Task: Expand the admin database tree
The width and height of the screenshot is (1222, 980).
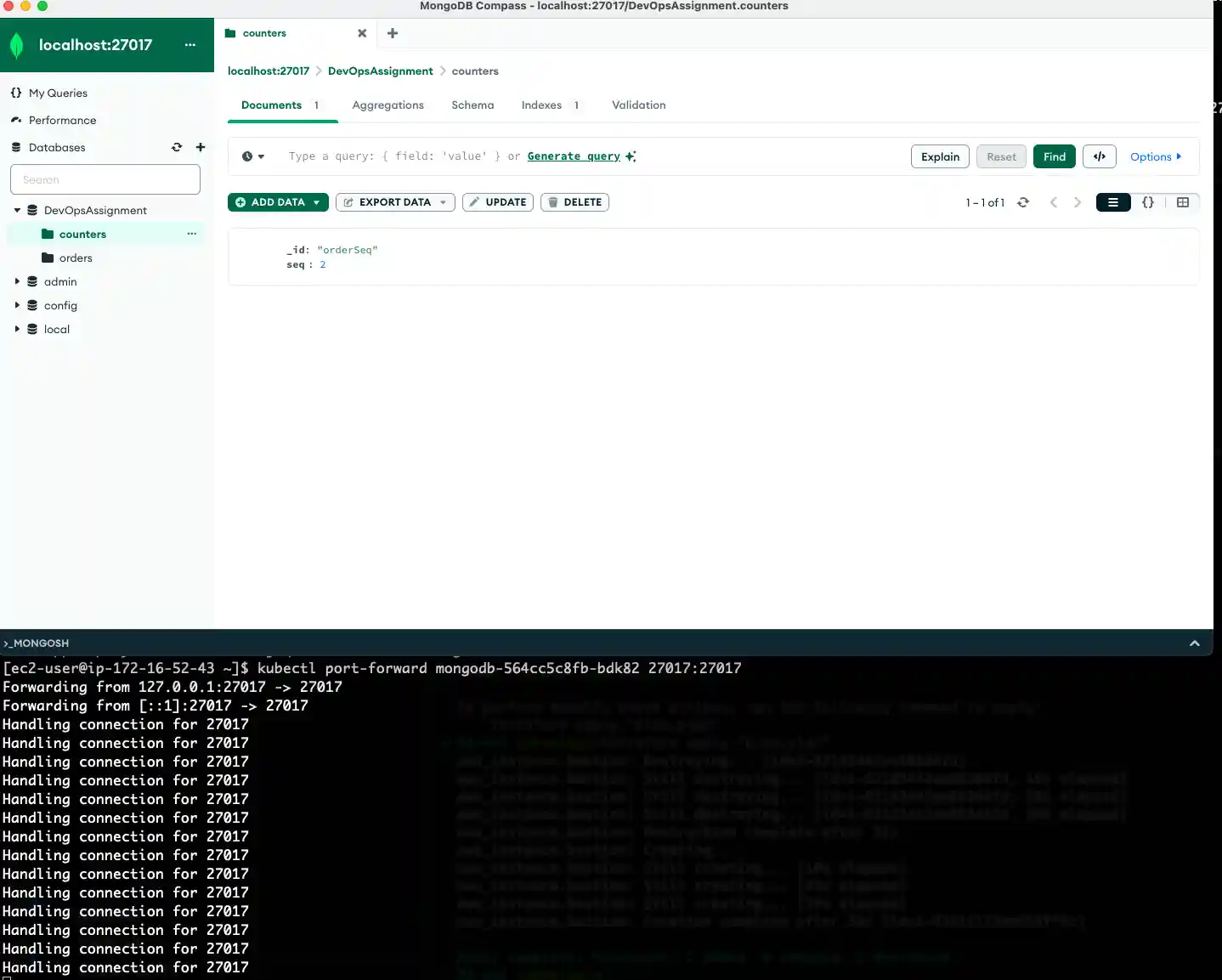Action: pyautogui.click(x=17, y=281)
